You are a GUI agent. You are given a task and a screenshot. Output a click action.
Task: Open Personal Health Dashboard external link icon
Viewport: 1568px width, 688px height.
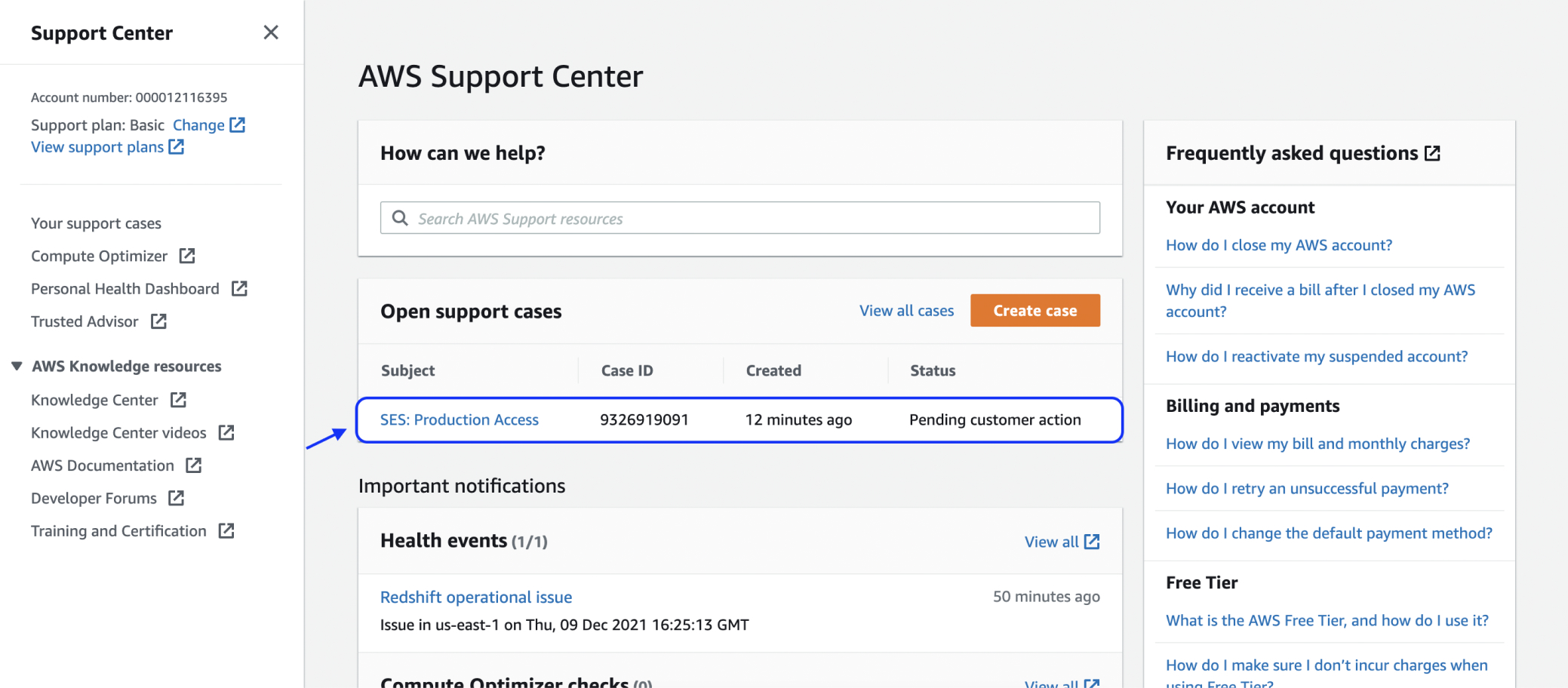(238, 288)
